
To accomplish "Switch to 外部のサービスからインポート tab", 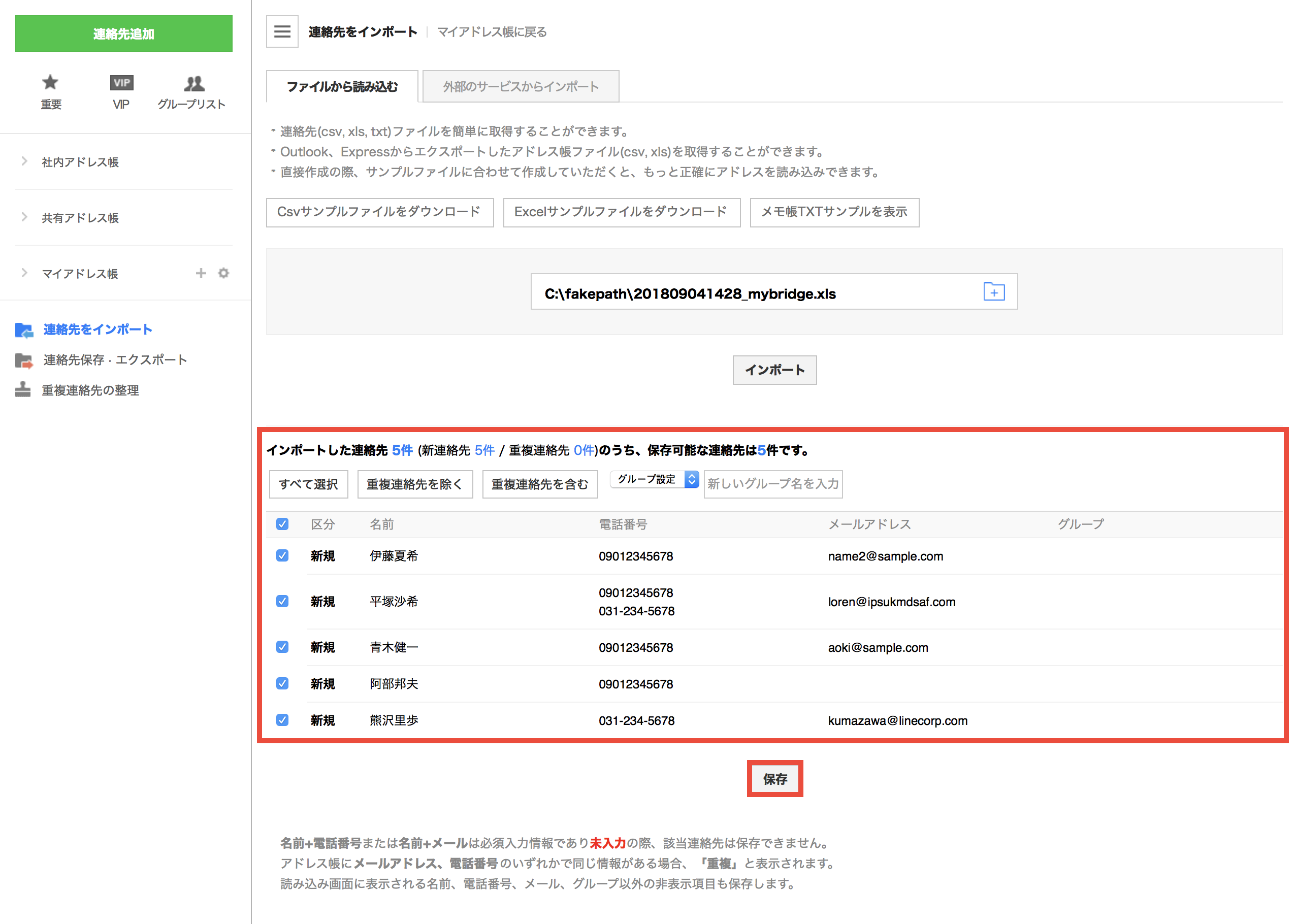I will [521, 86].
